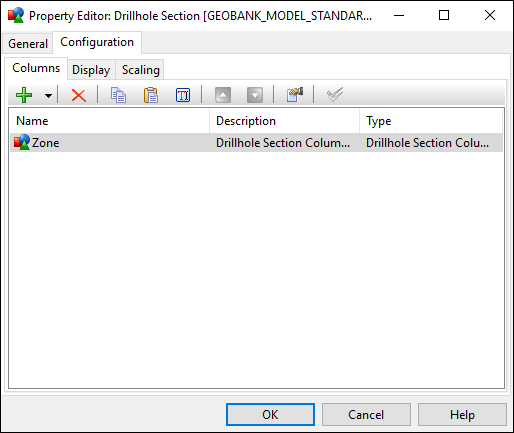Click the Move Down arrow icon
This screenshot has width=514, height=433.
[x=255, y=95]
